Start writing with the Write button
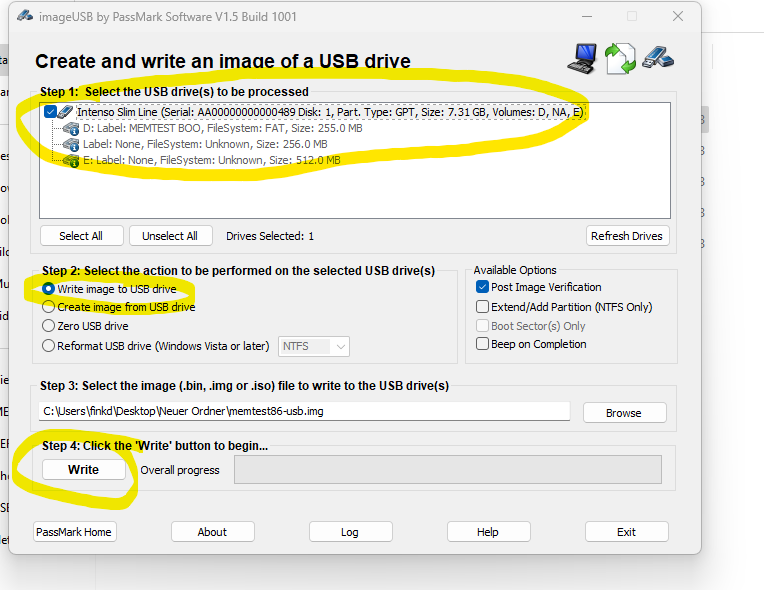The width and height of the screenshot is (764, 590). pos(83,470)
